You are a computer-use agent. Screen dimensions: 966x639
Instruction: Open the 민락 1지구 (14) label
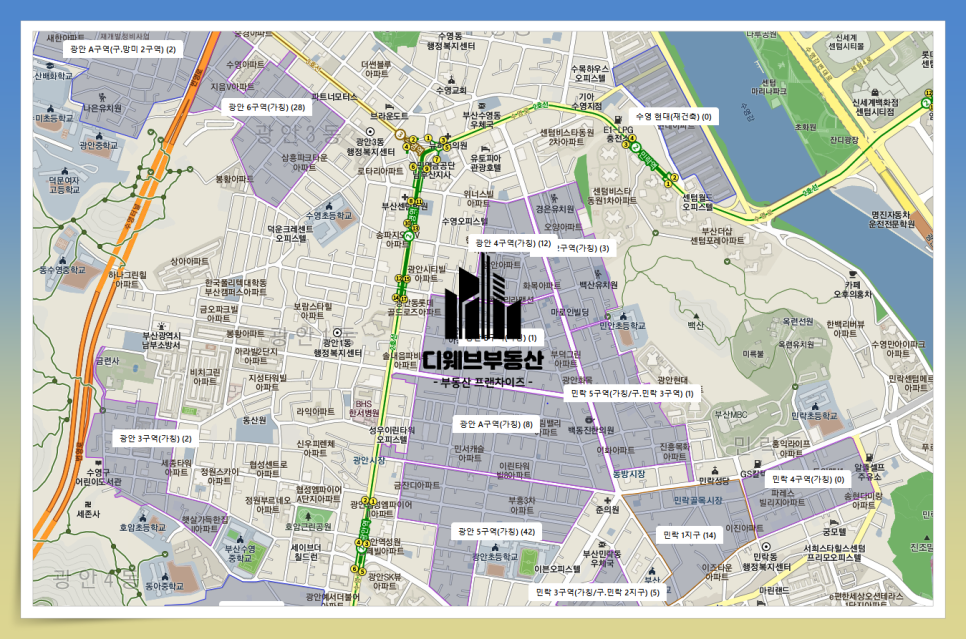[x=689, y=535]
